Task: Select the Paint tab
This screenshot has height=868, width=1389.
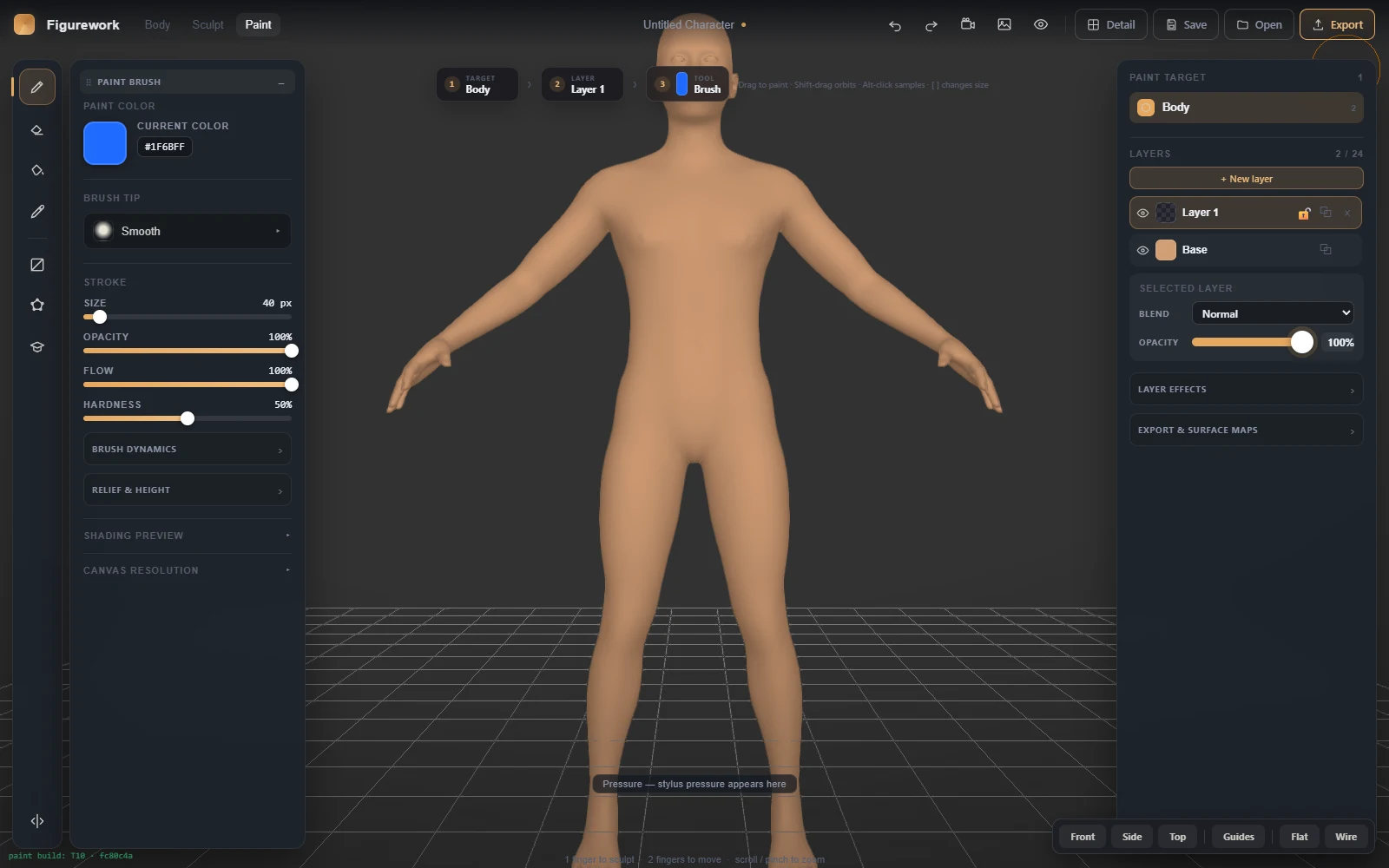Action: point(258,24)
